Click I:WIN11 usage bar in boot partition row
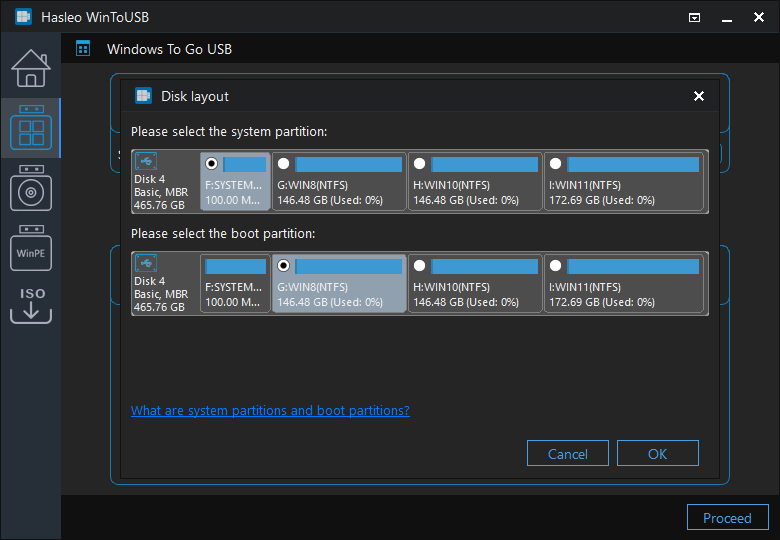The width and height of the screenshot is (780, 540). (x=633, y=266)
